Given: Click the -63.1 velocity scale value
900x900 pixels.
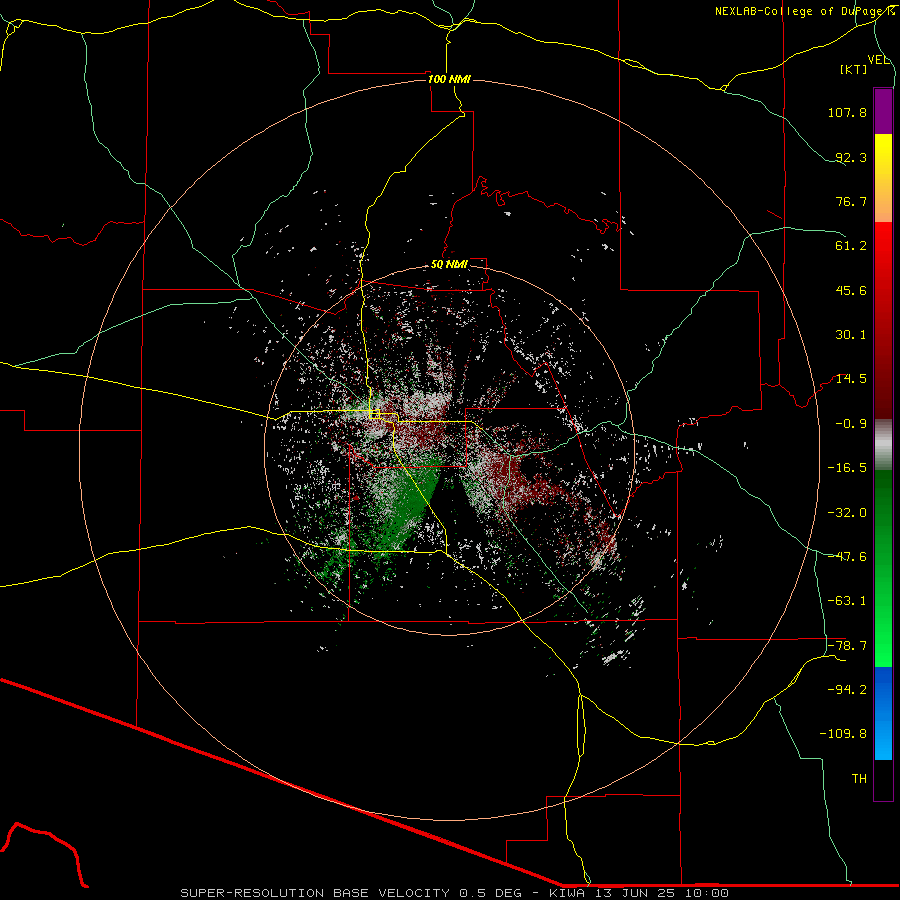Looking at the screenshot, I should coord(847,601).
